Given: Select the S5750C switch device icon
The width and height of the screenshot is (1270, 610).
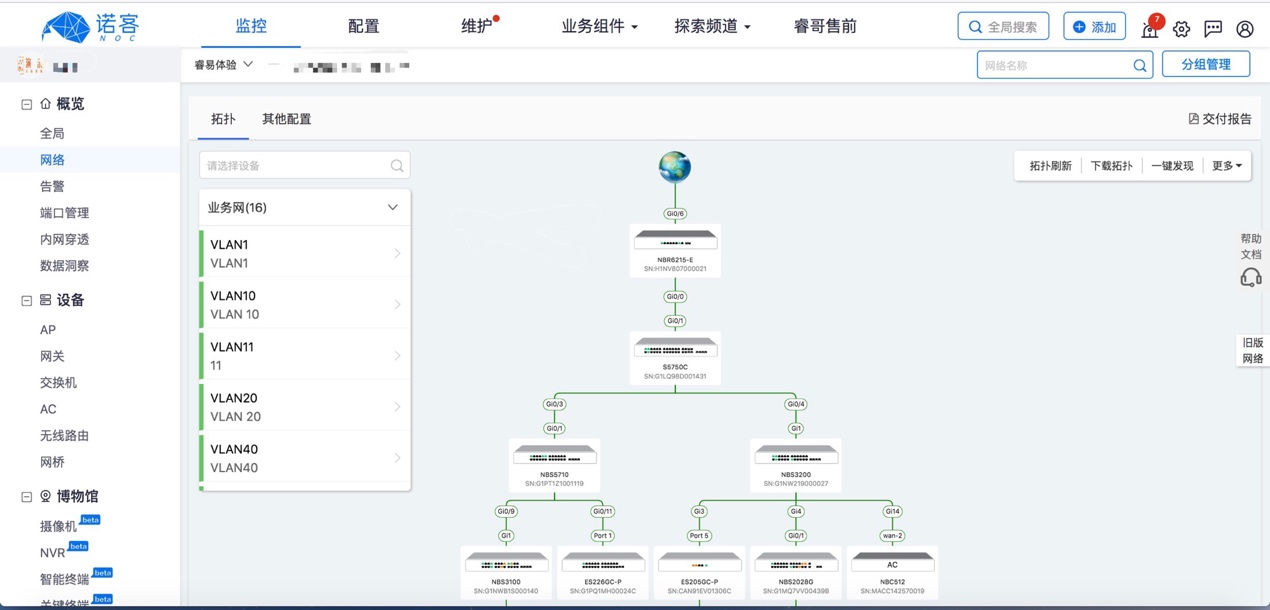Looking at the screenshot, I should coord(676,348).
